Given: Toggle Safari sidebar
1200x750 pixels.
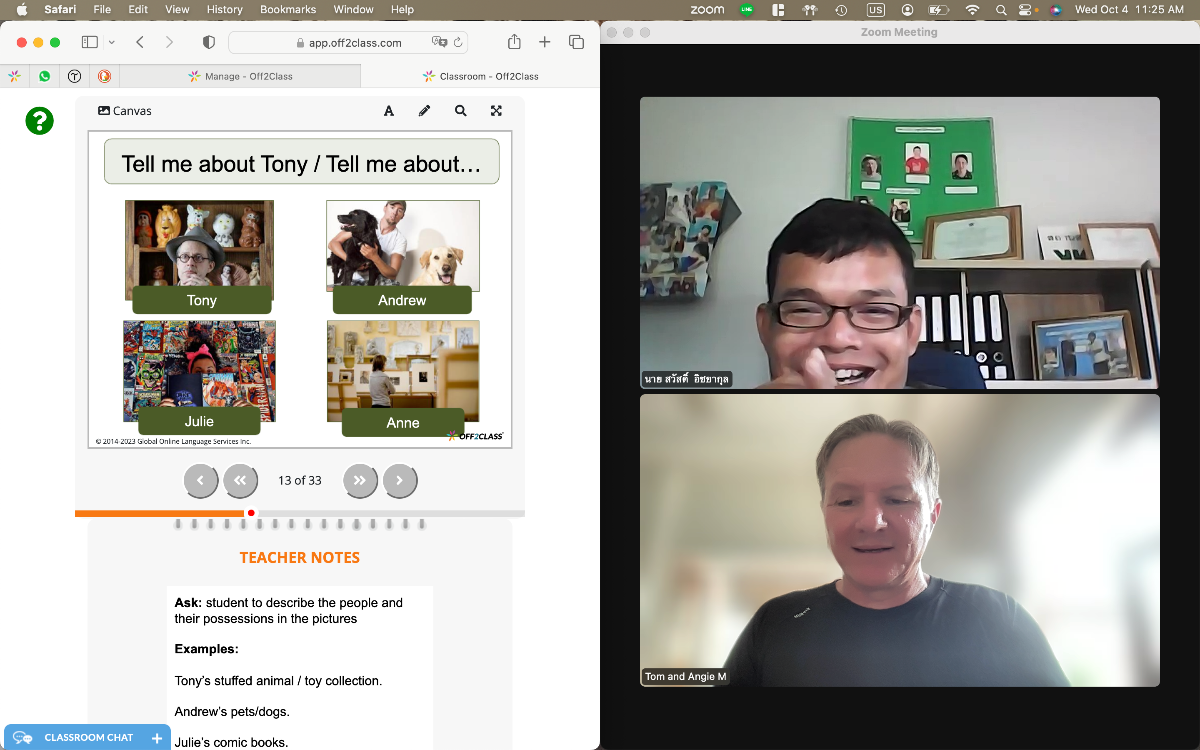Looking at the screenshot, I should (89, 42).
